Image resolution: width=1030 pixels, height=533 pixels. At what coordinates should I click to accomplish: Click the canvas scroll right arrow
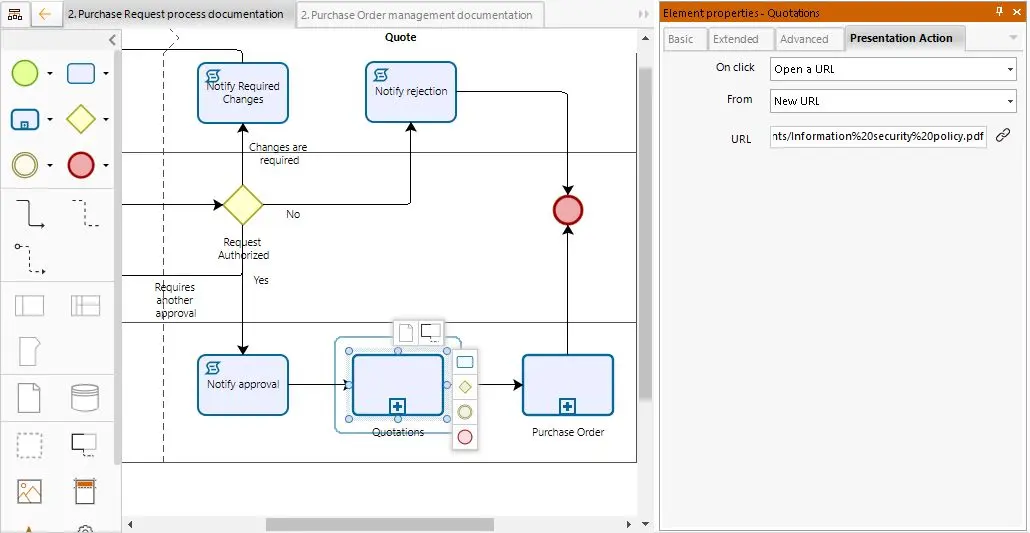coord(629,524)
